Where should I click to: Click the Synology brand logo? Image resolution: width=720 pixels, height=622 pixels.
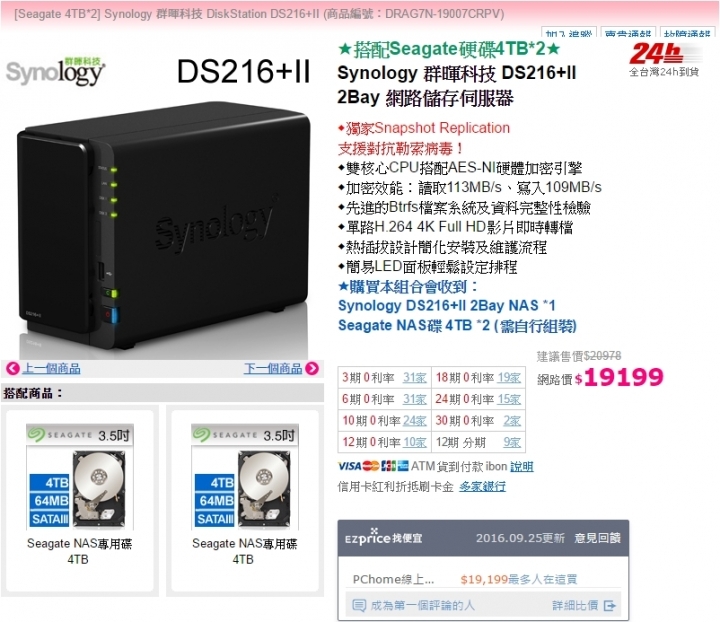click(56, 72)
